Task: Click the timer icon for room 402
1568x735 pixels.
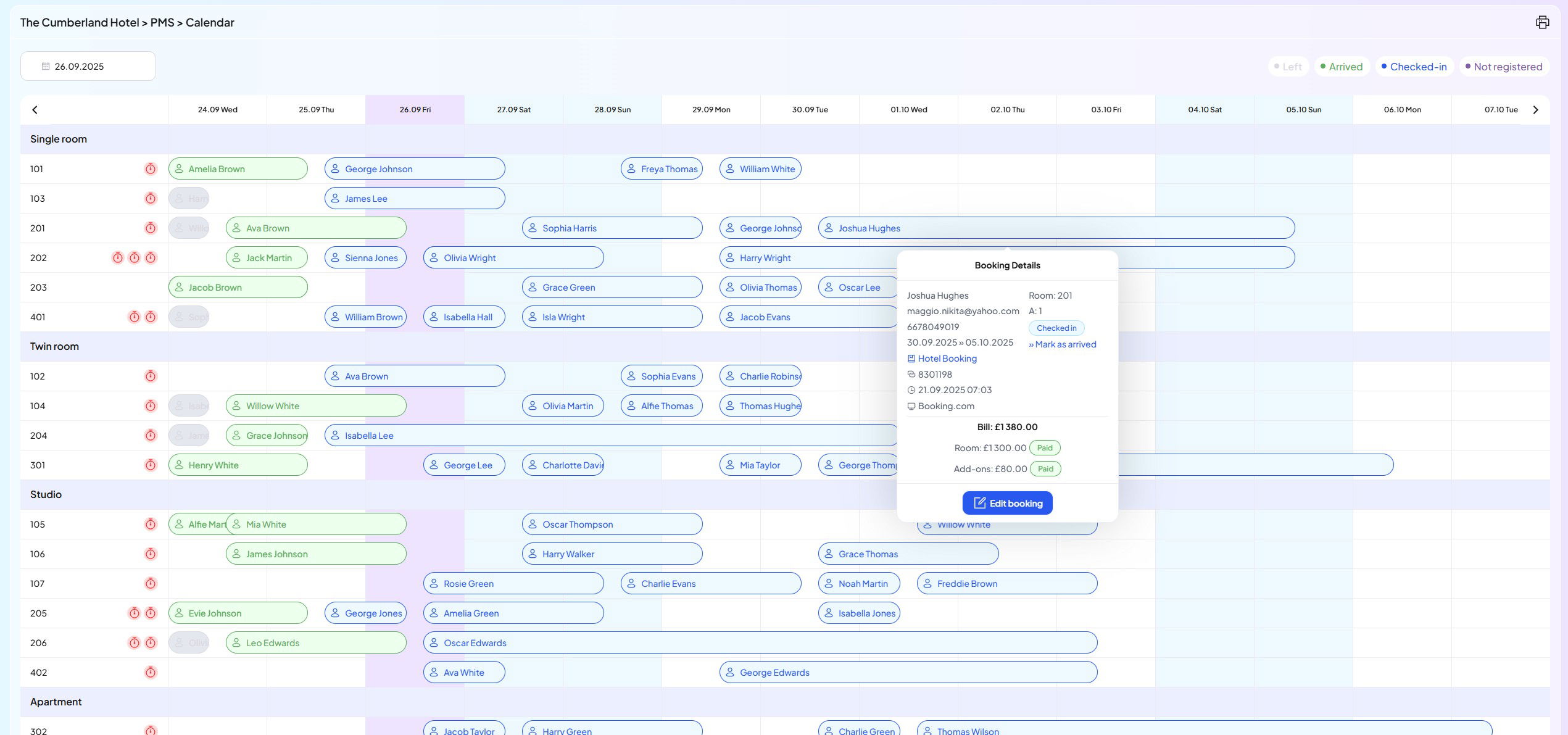Action: click(151, 672)
